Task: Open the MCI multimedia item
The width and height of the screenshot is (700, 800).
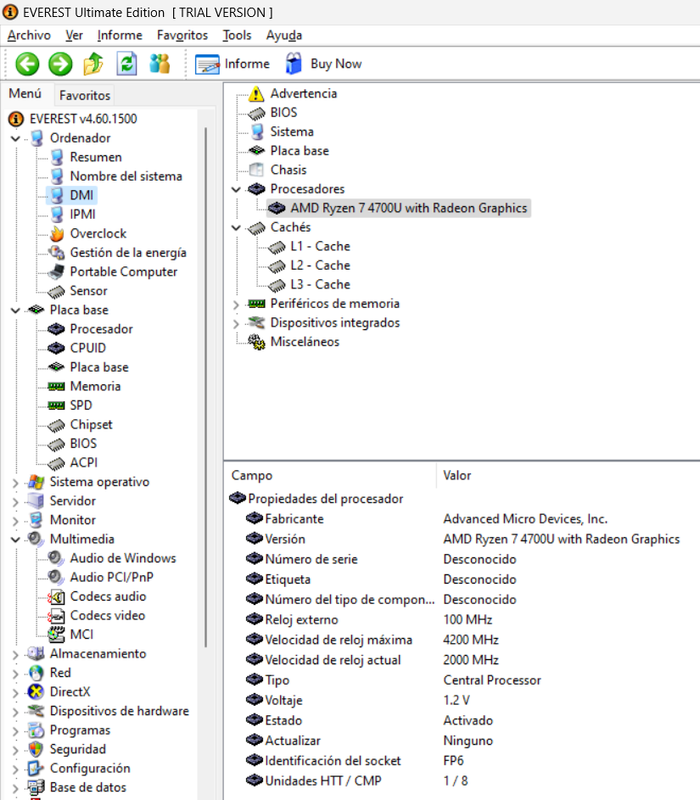Action: 82,634
